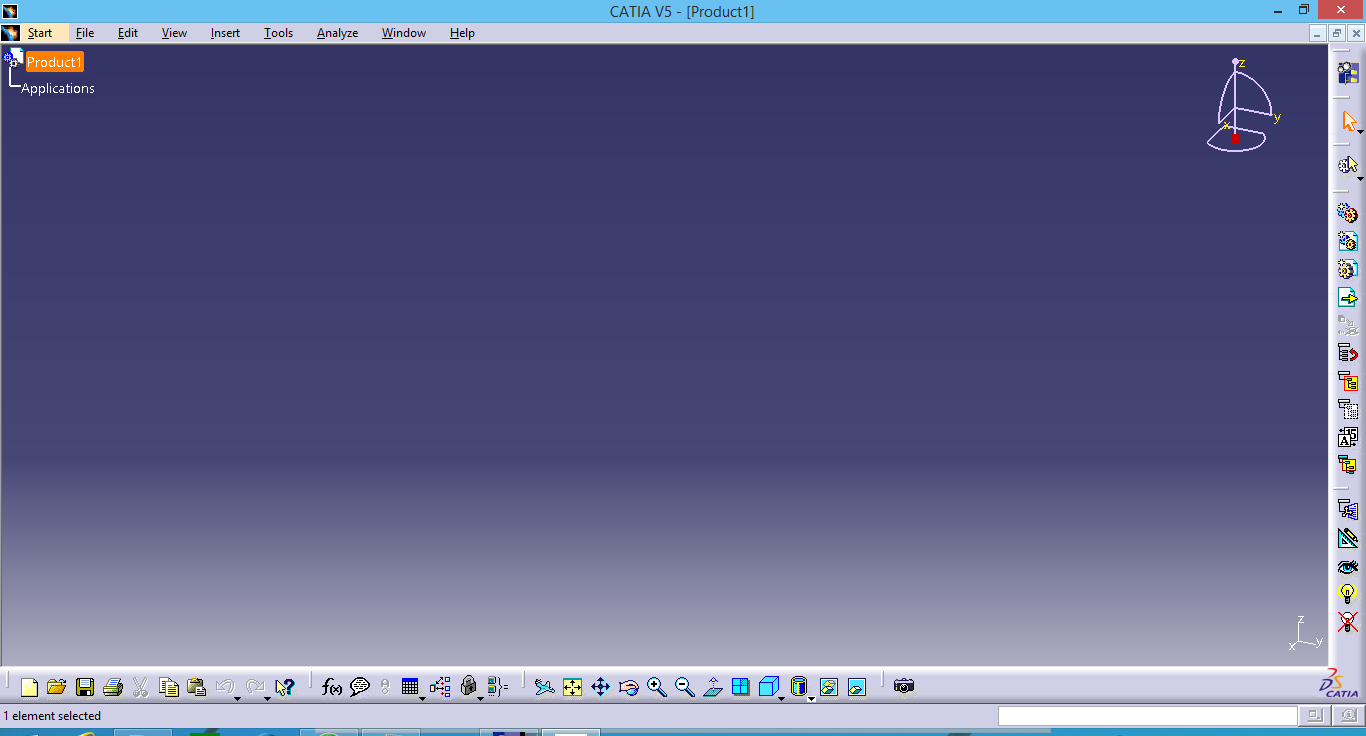1366x736 pixels.
Task: Click the Zoom In magnifier
Action: [x=656, y=687]
